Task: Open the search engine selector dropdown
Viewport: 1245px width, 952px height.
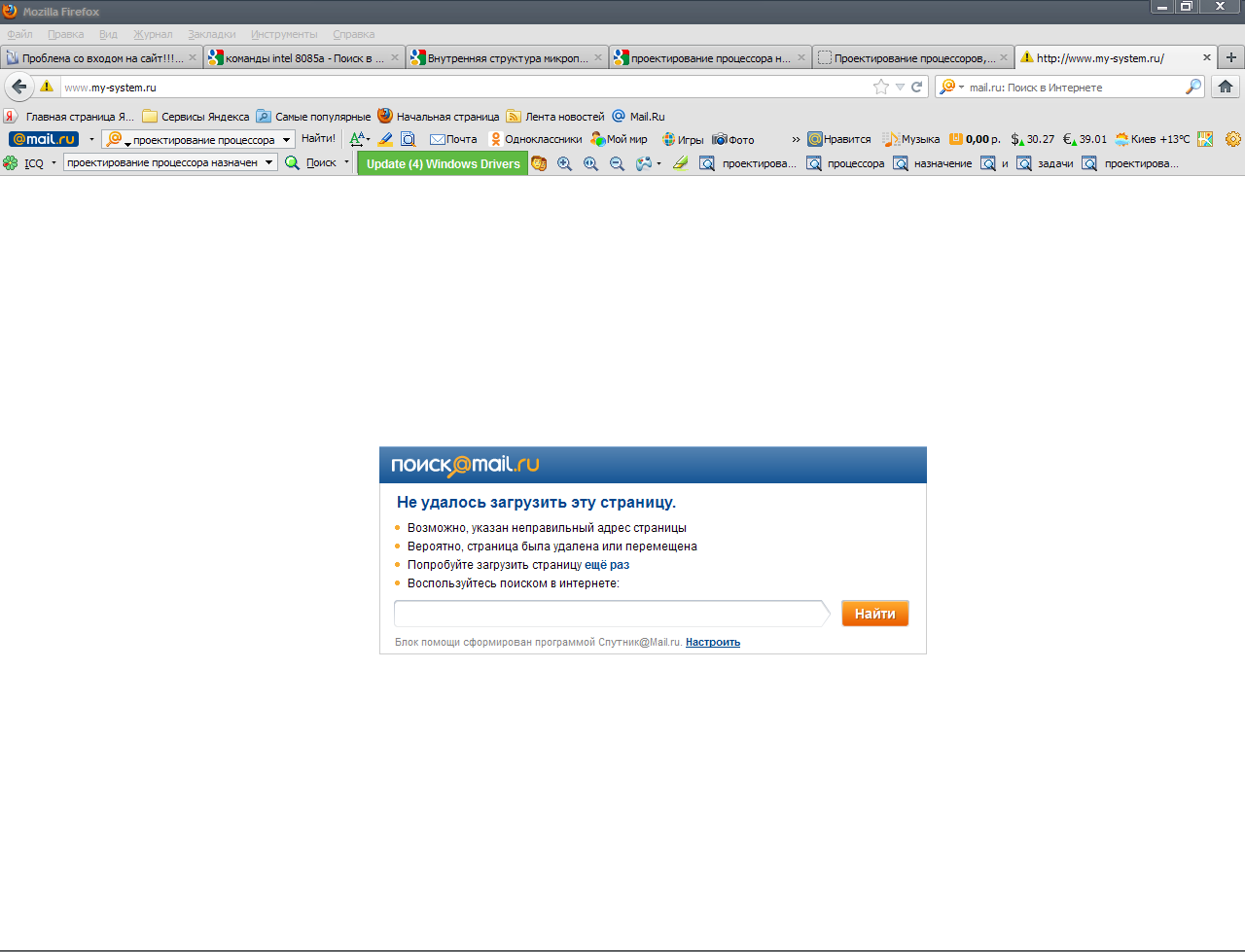Action: 950,87
